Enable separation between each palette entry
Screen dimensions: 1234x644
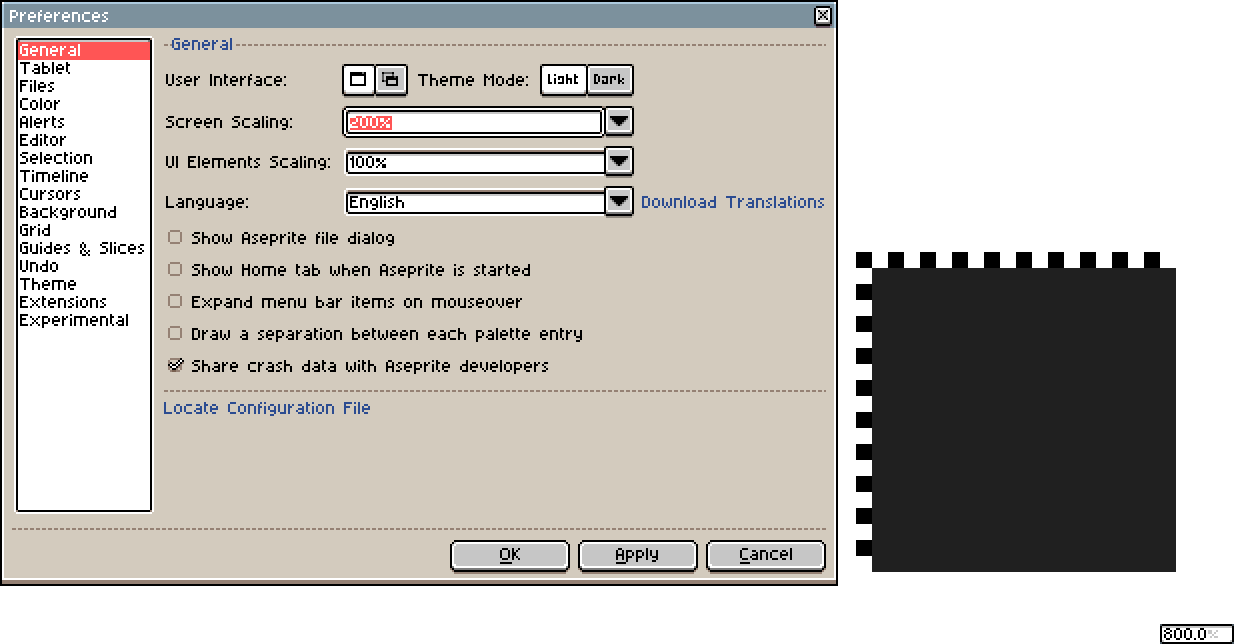pos(375,334)
